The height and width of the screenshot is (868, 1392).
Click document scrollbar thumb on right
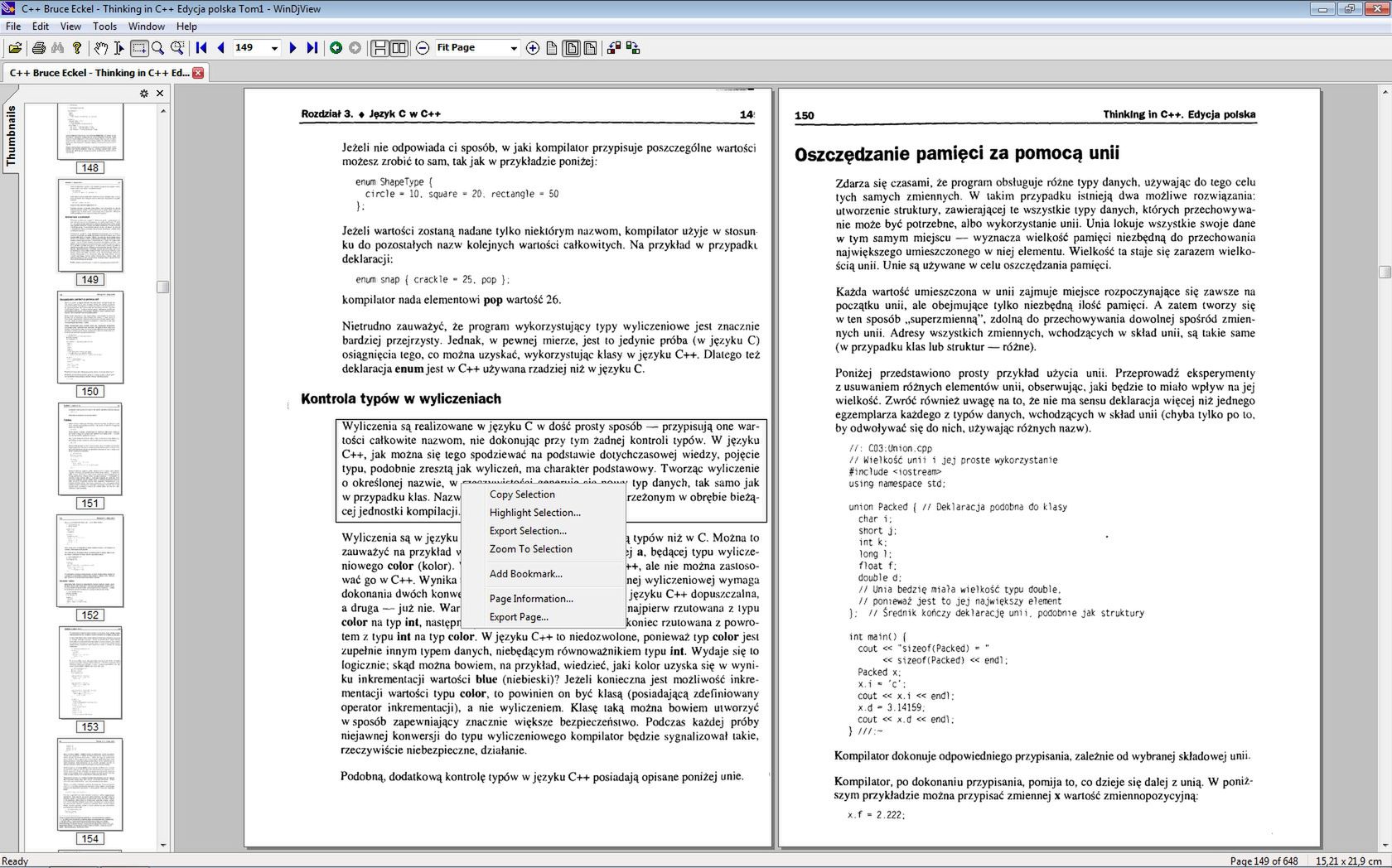coord(1385,272)
